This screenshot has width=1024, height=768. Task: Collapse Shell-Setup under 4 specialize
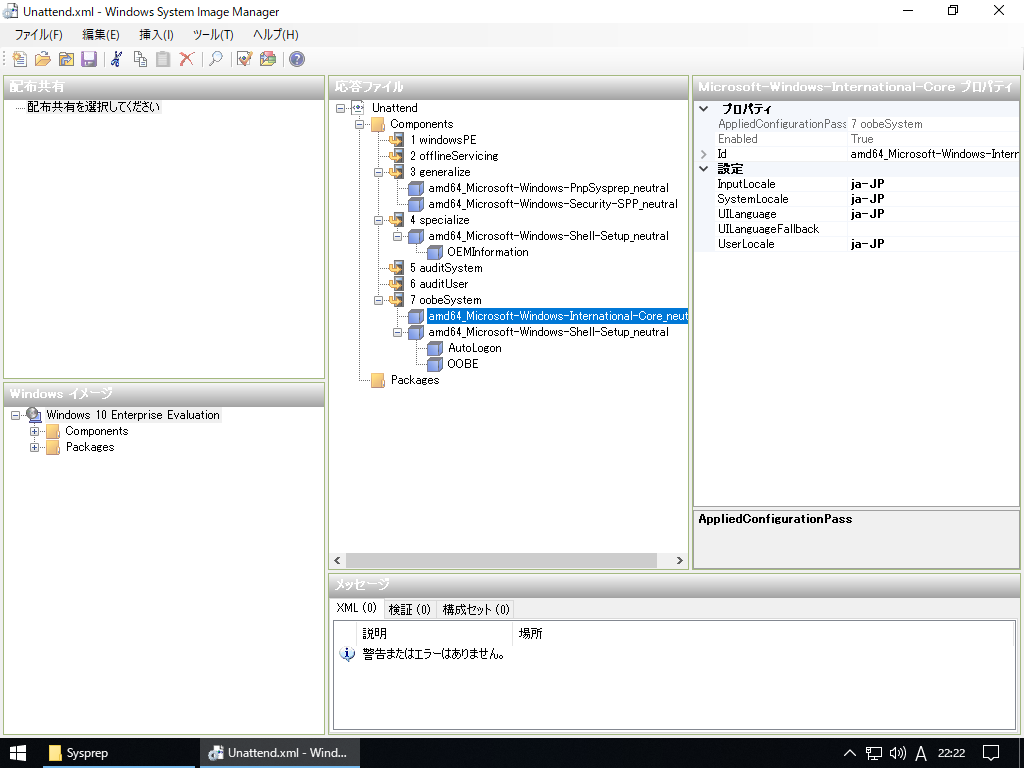point(397,236)
